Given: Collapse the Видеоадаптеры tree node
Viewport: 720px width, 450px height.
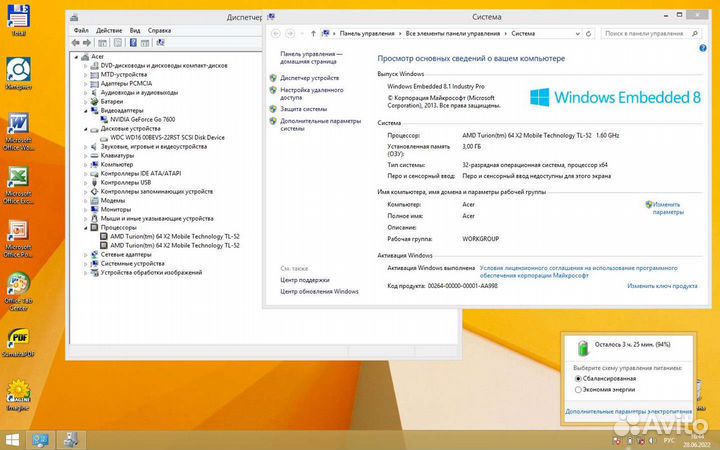Looking at the screenshot, I should click(86, 110).
